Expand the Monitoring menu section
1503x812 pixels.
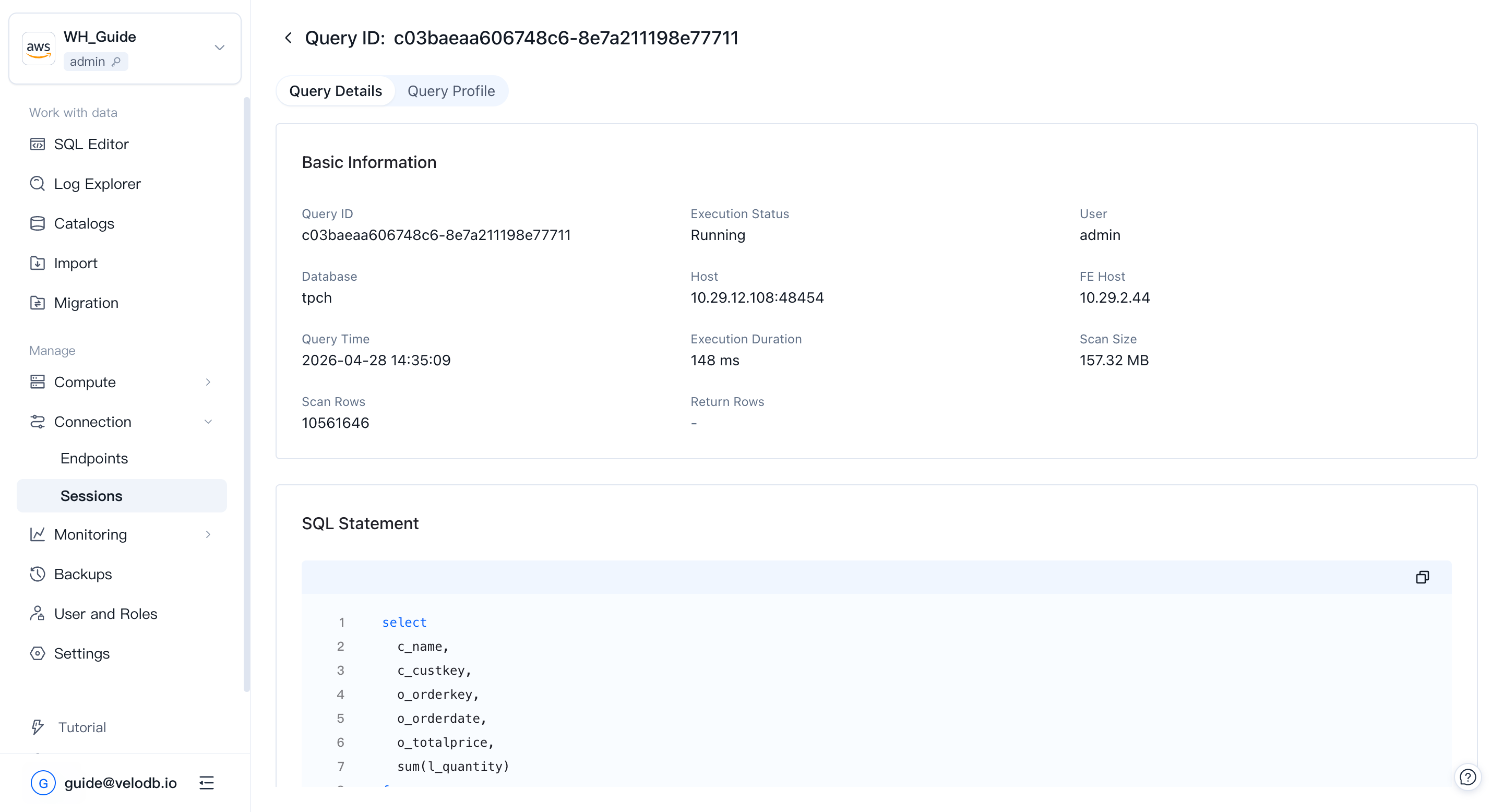(208, 534)
